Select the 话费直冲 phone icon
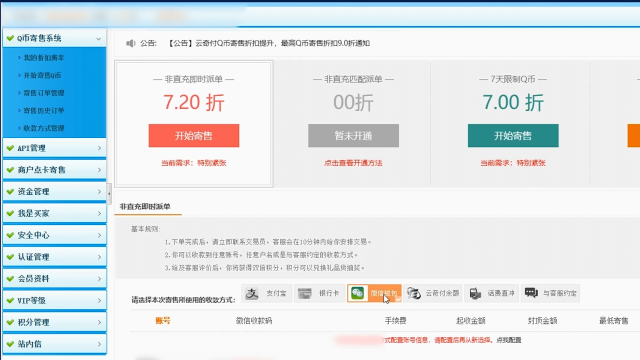The image size is (640, 360). pyautogui.click(x=475, y=293)
